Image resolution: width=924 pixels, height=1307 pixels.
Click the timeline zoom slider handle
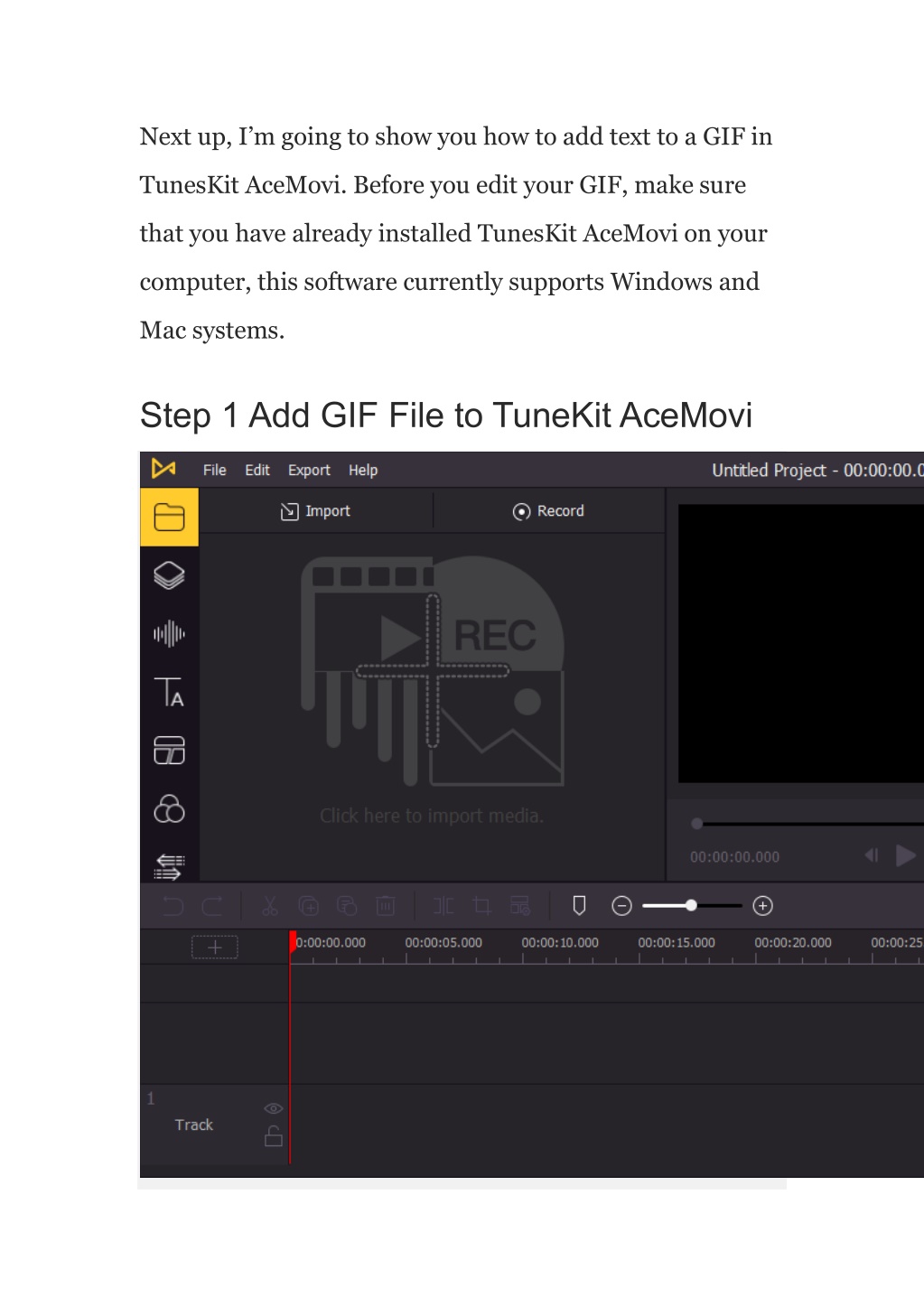[x=691, y=905]
